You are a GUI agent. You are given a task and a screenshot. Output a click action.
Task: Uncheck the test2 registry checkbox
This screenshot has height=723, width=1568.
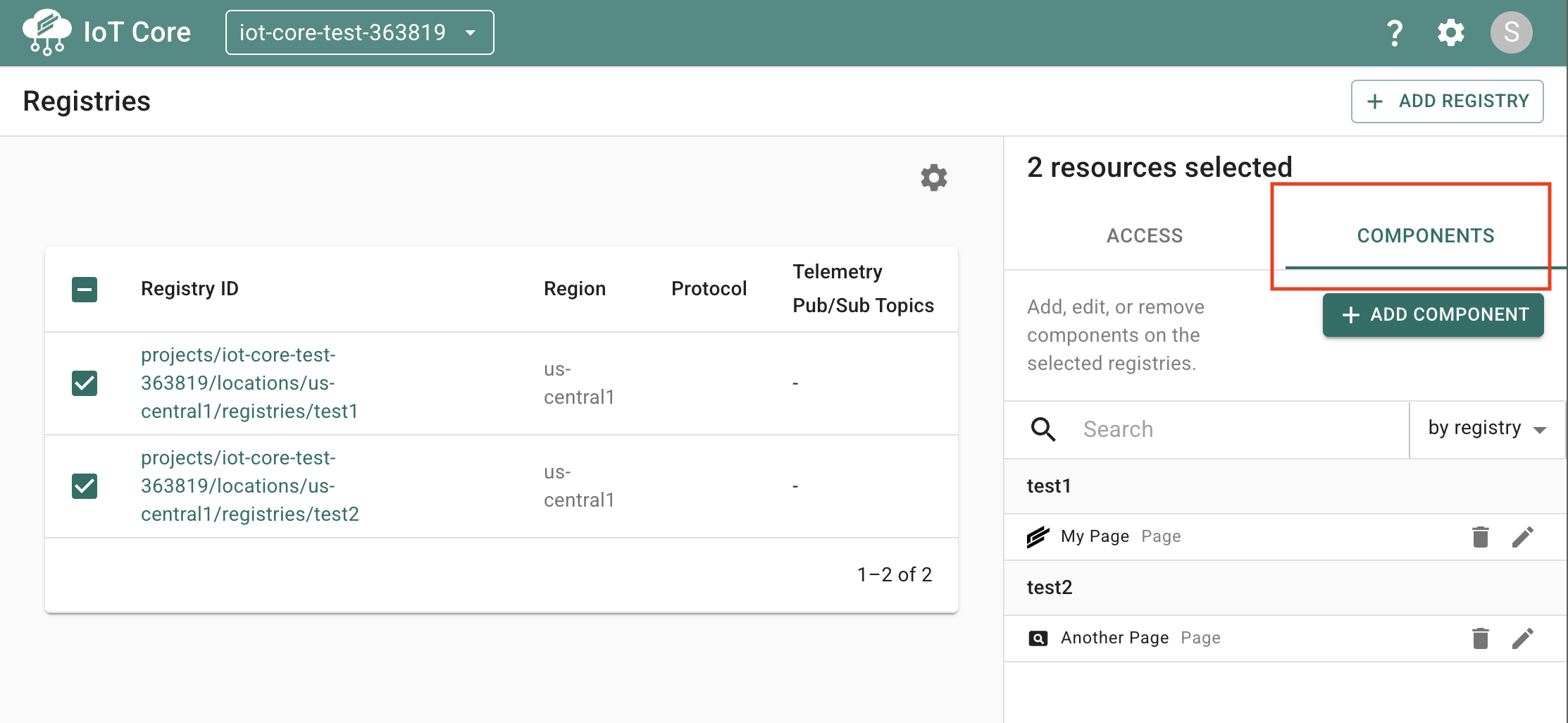(x=85, y=486)
